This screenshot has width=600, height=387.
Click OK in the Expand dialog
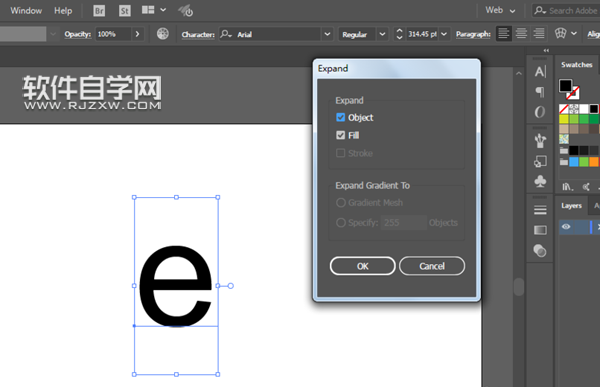click(362, 266)
